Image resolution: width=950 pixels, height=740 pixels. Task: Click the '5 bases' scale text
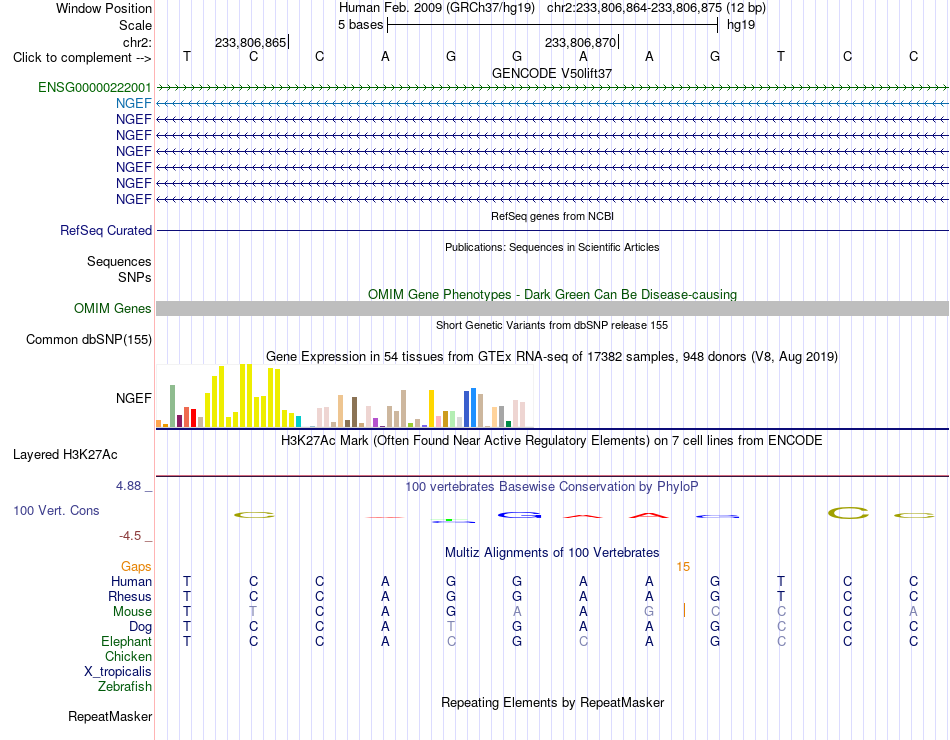coord(360,25)
